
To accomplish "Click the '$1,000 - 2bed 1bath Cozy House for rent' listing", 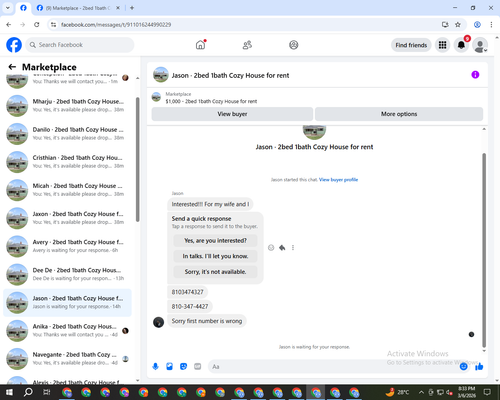I will tap(211, 101).
